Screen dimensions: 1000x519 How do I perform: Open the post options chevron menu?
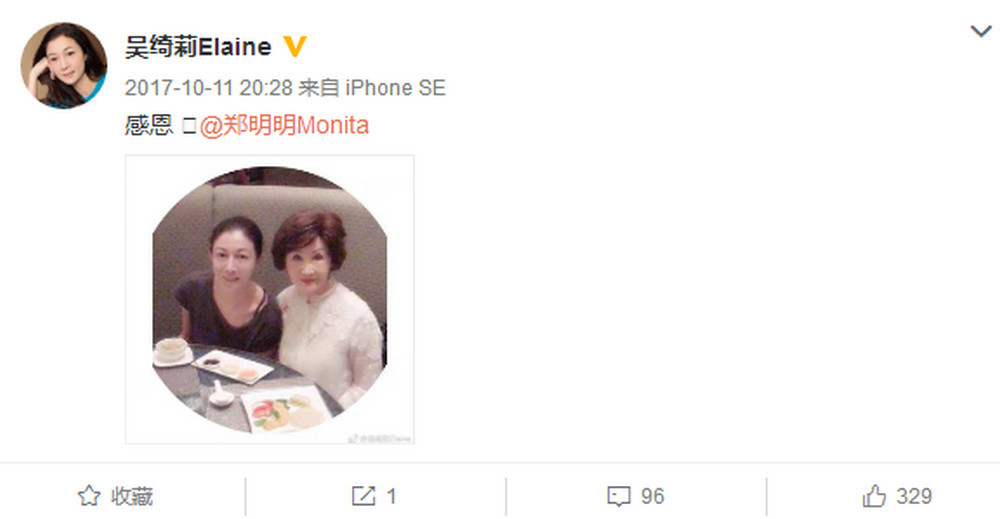point(980,31)
